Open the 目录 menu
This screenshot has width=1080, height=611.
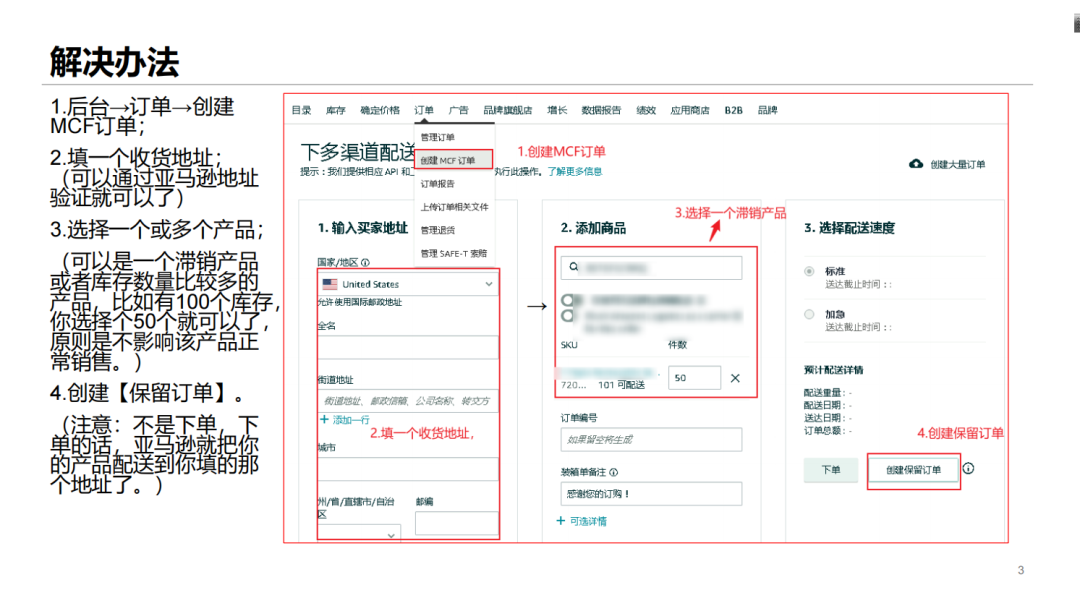301,110
